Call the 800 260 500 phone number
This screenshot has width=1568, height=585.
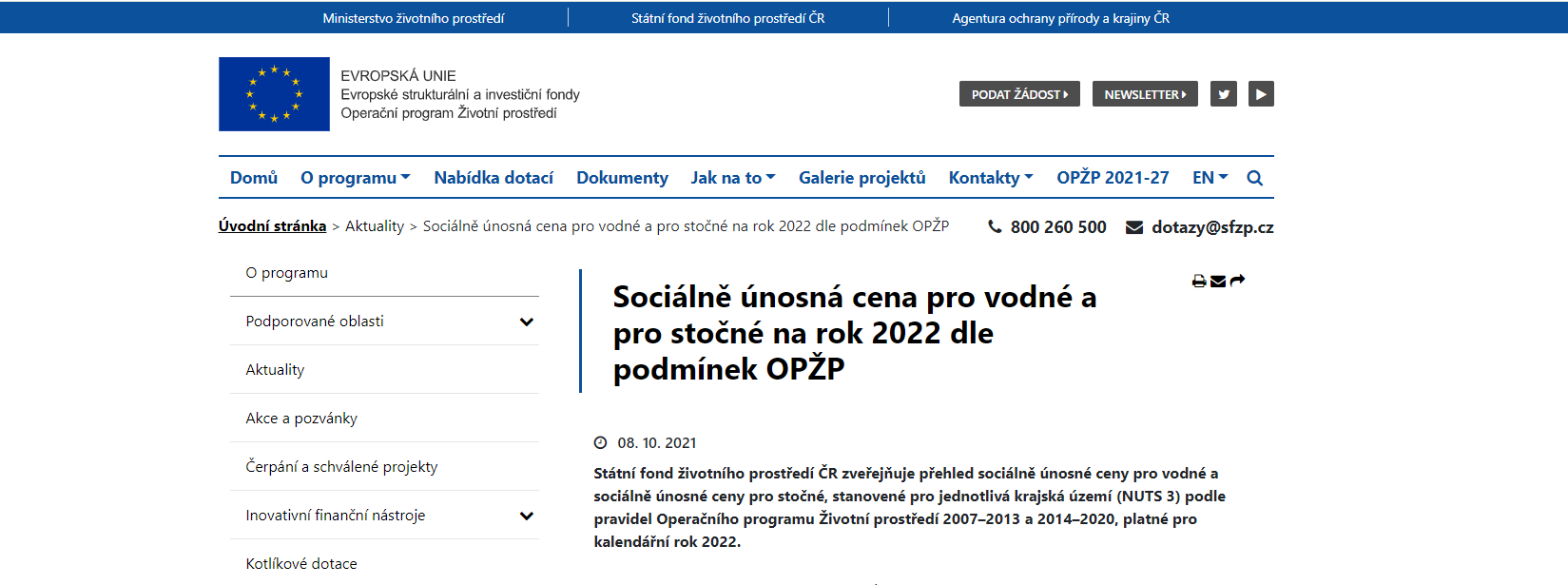click(1058, 227)
